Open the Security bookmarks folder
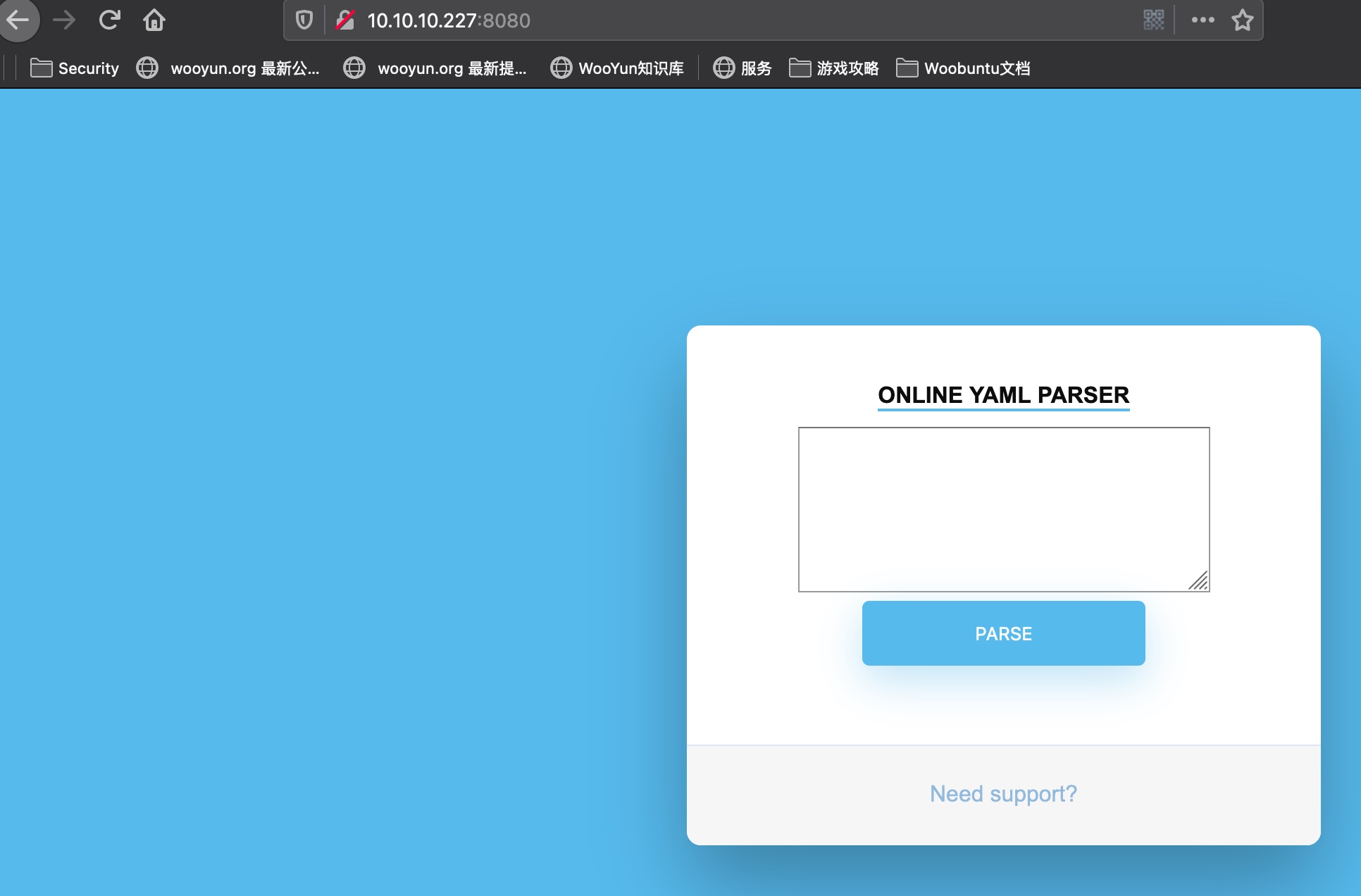Screen dimensions: 1361x896 75,68
